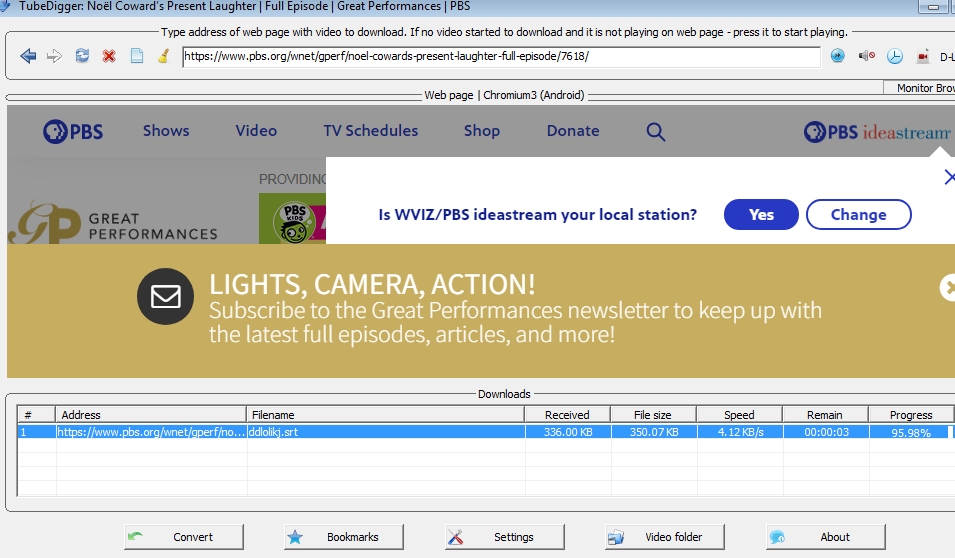Viewport: 955px width, 558px height.
Task: Toggle the mute speaker icon
Action: pos(867,56)
